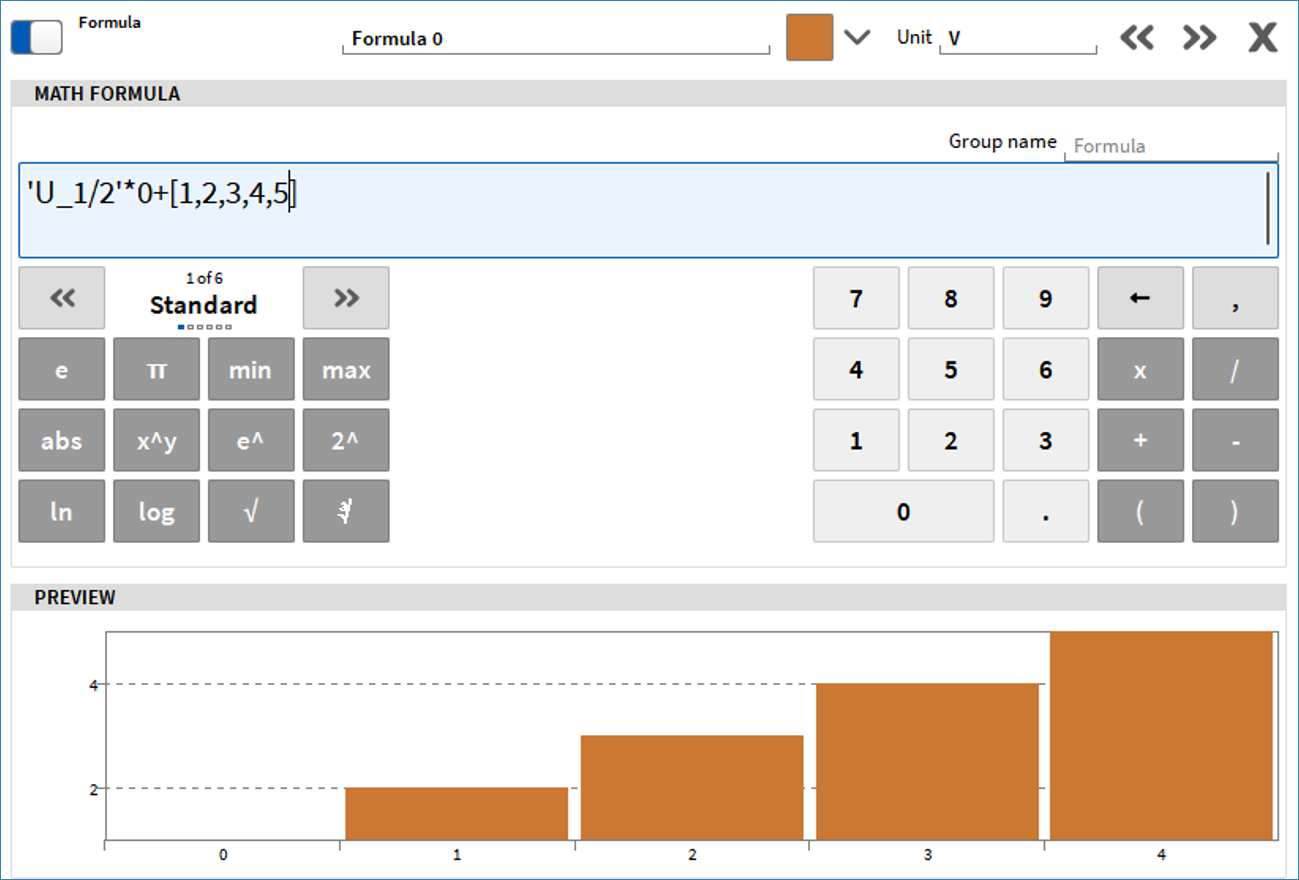The image size is (1299, 880).
Task: Click the Unit input field
Action: [1017, 40]
